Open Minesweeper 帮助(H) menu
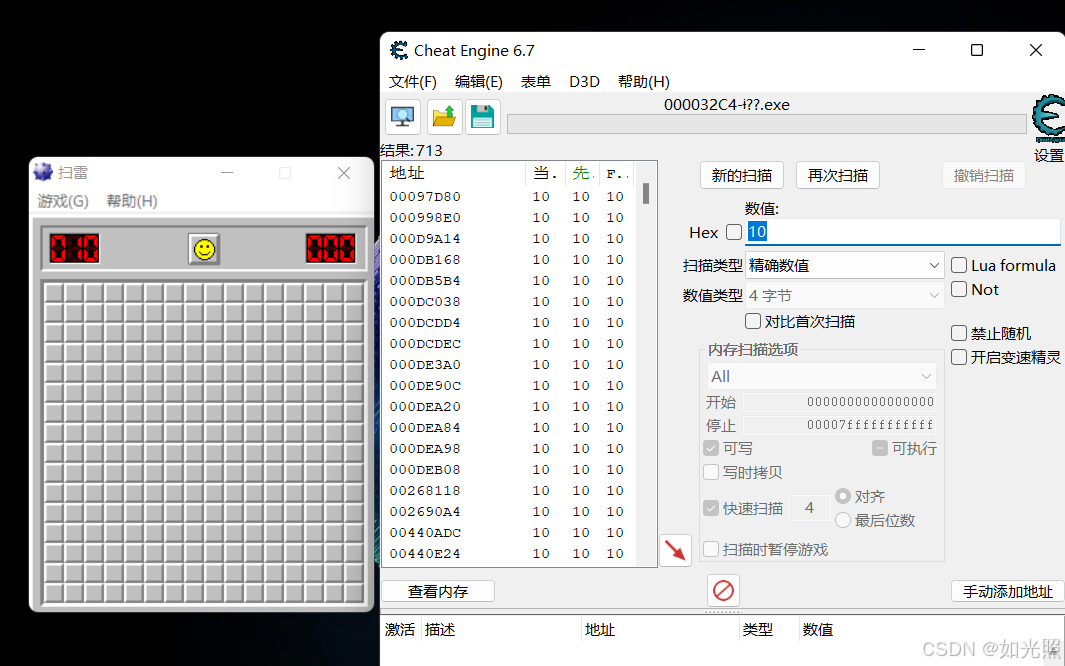This screenshot has height=666, width=1065. tap(132, 201)
